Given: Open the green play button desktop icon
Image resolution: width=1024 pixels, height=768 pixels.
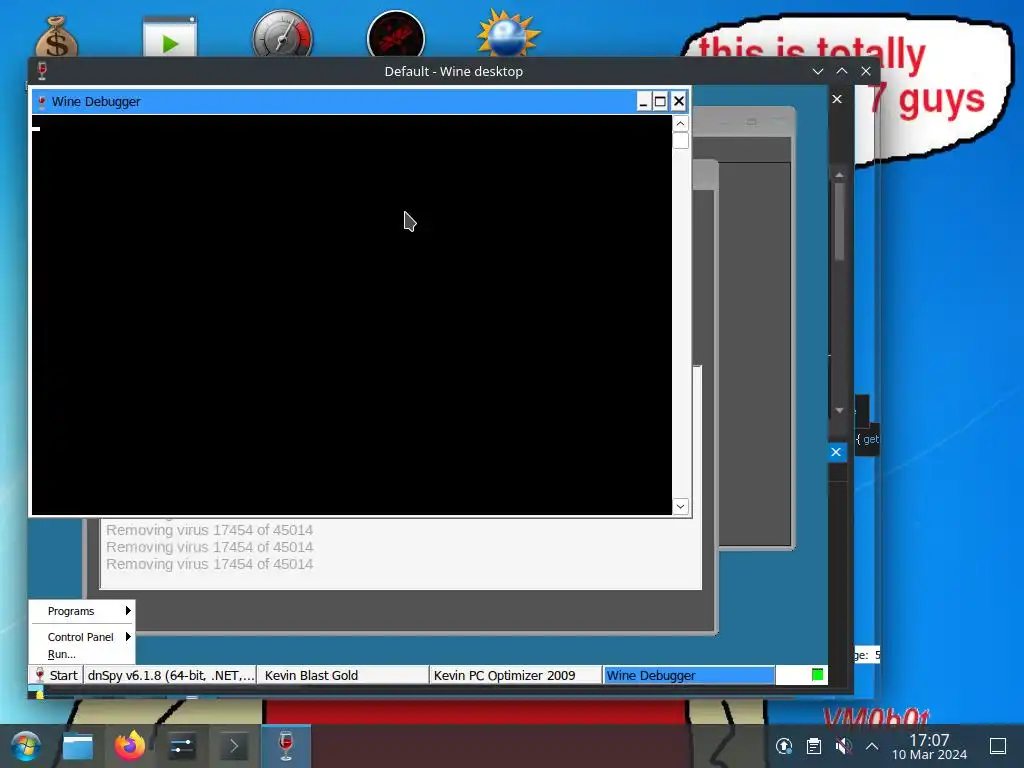Looking at the screenshot, I should click(170, 37).
